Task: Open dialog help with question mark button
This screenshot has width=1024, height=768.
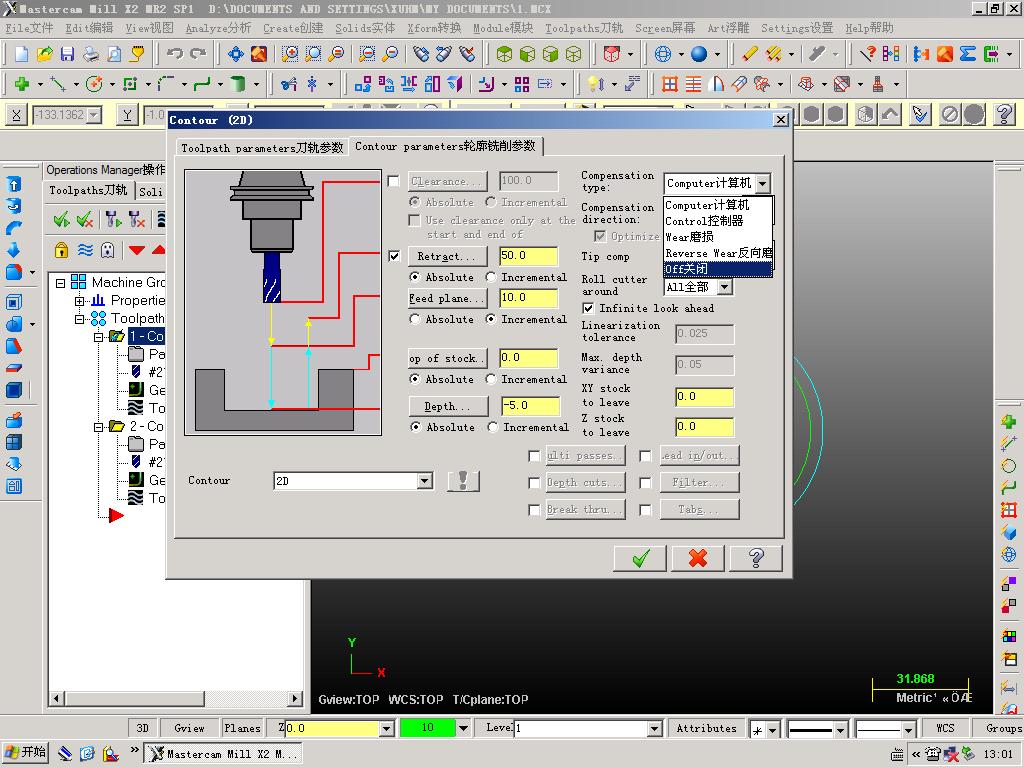Action: point(756,558)
